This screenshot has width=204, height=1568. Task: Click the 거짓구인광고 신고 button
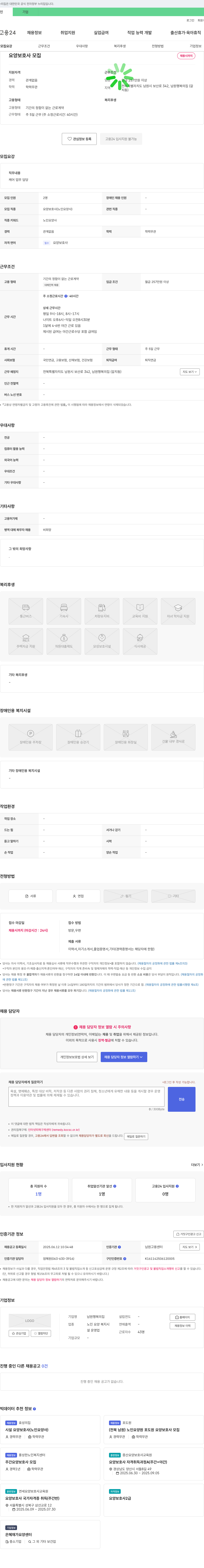[189, 1234]
